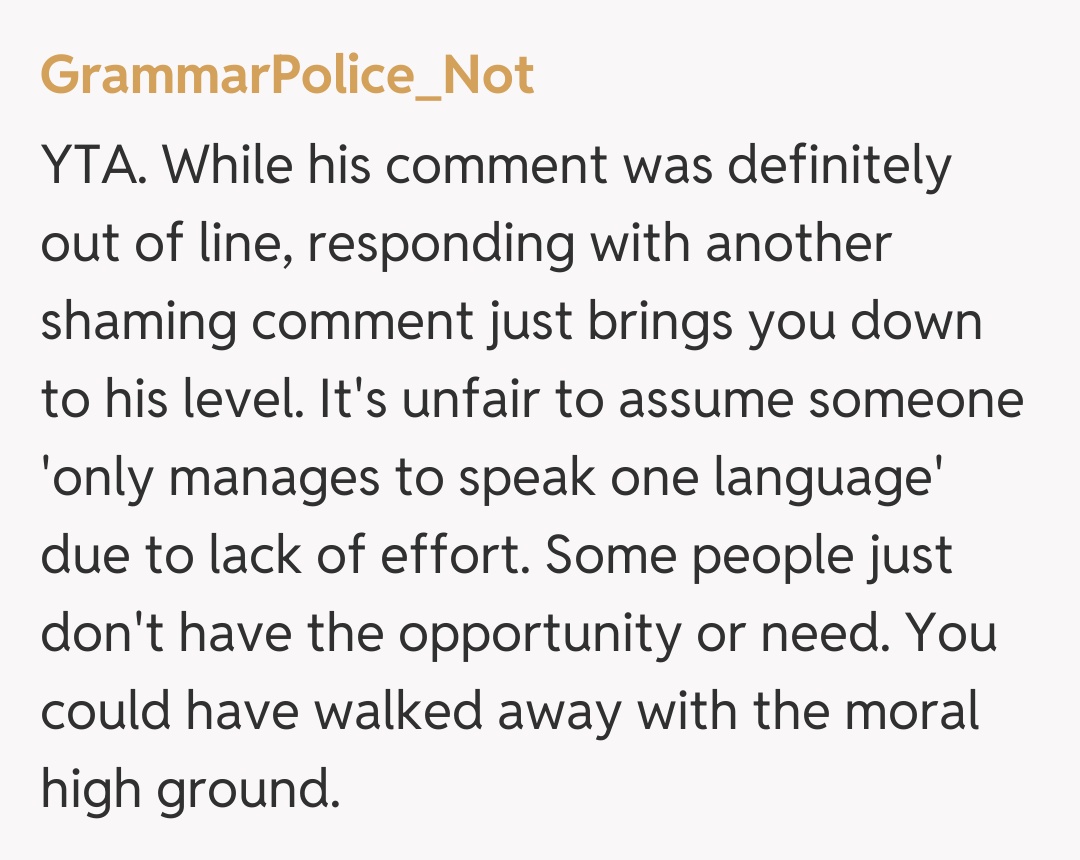Image resolution: width=1080 pixels, height=860 pixels.
Task: Click the words 'Some people just'
Action: [x=749, y=555]
